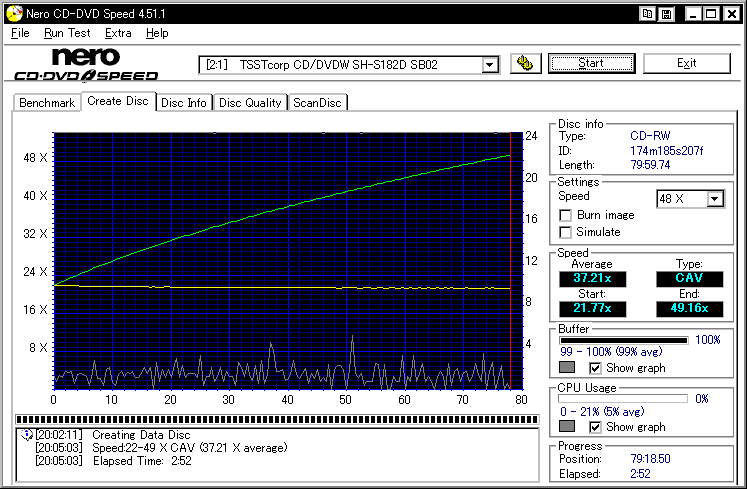747x489 pixels.
Task: Switch to the Disc Quality tab
Action: [x=251, y=102]
